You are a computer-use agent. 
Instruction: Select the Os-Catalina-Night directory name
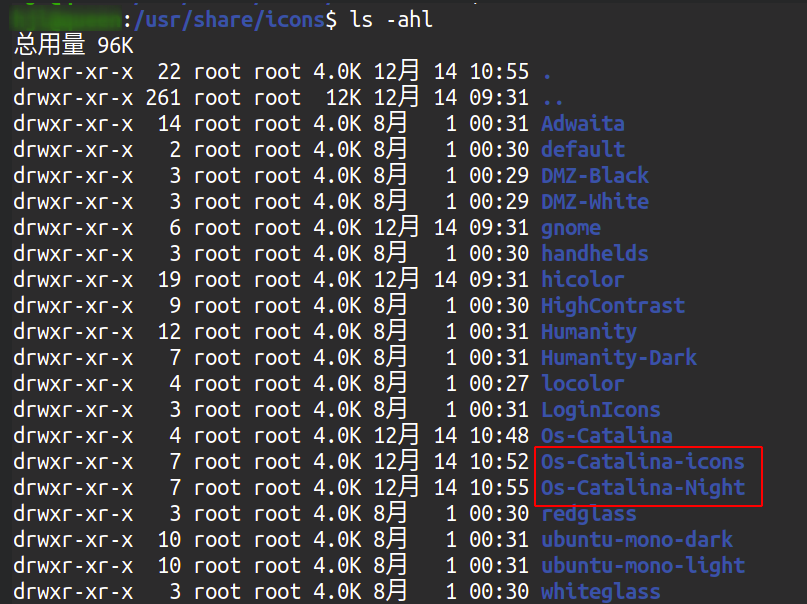pyautogui.click(x=643, y=488)
